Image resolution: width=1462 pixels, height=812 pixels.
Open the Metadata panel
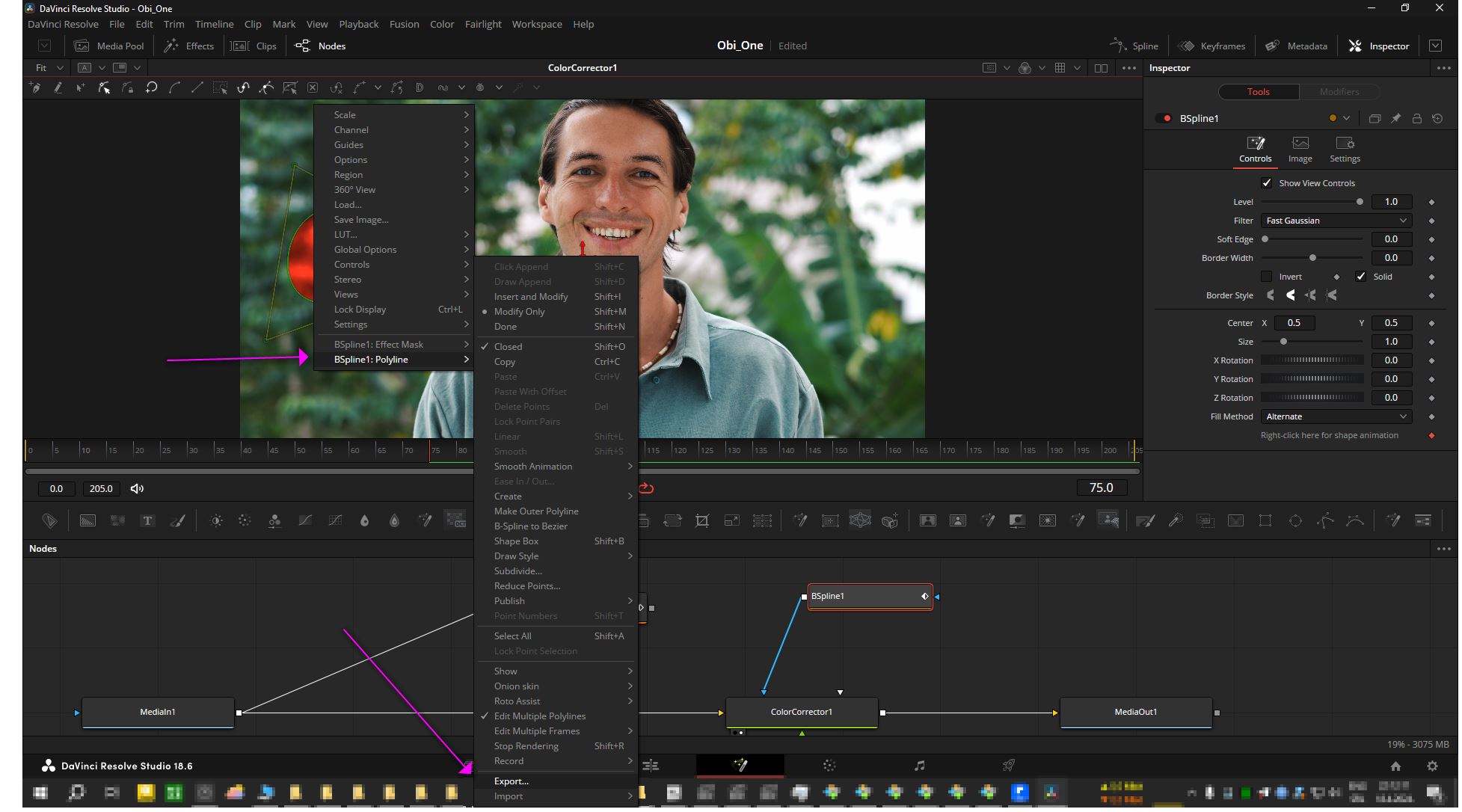point(1297,46)
